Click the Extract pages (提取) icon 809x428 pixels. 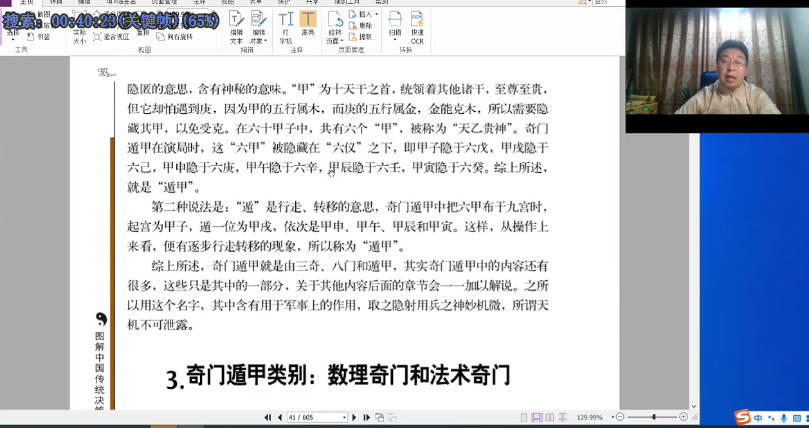point(363,35)
